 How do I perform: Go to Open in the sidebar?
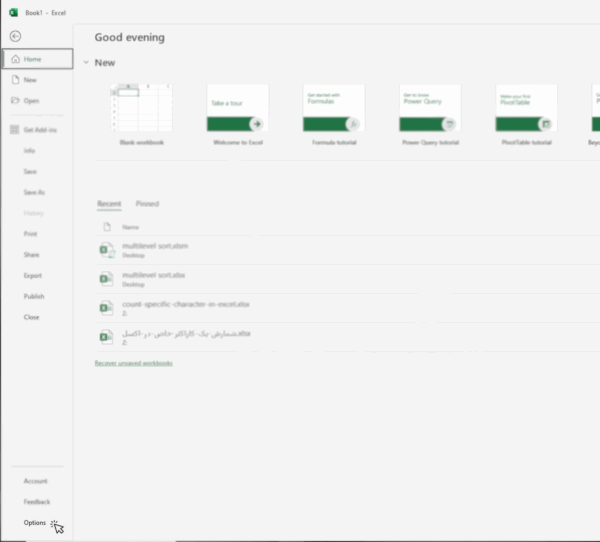tap(38, 100)
